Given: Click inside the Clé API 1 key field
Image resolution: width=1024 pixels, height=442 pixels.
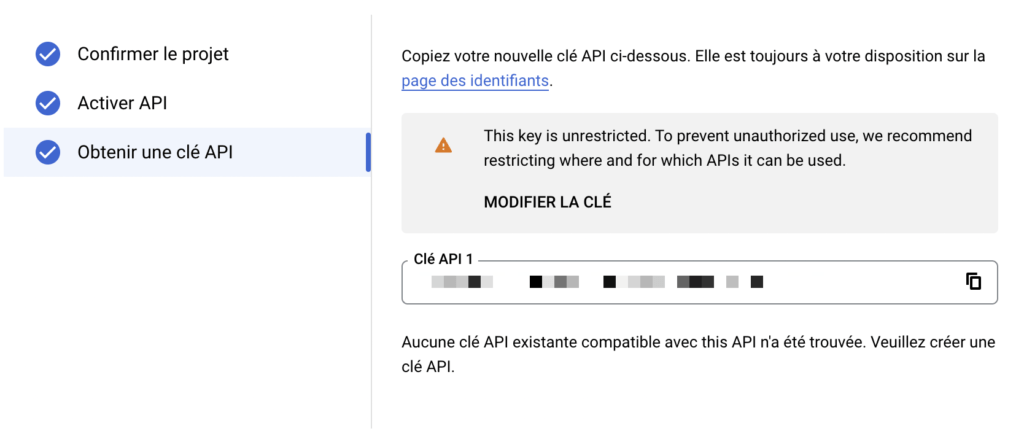Looking at the screenshot, I should 699,282.
